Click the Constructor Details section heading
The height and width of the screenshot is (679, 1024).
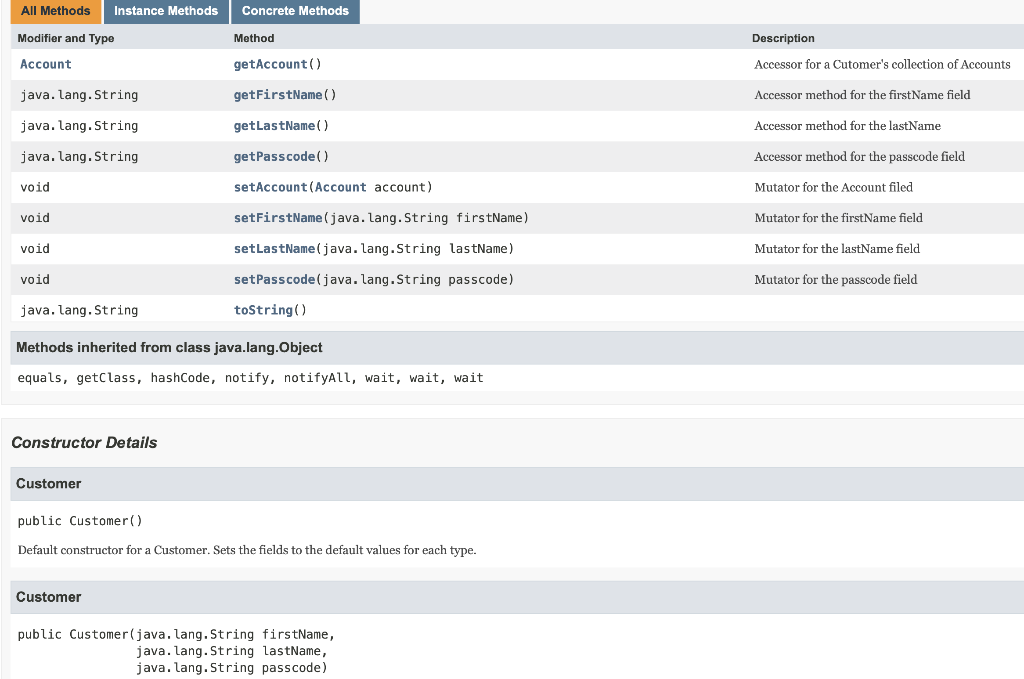coord(84,443)
